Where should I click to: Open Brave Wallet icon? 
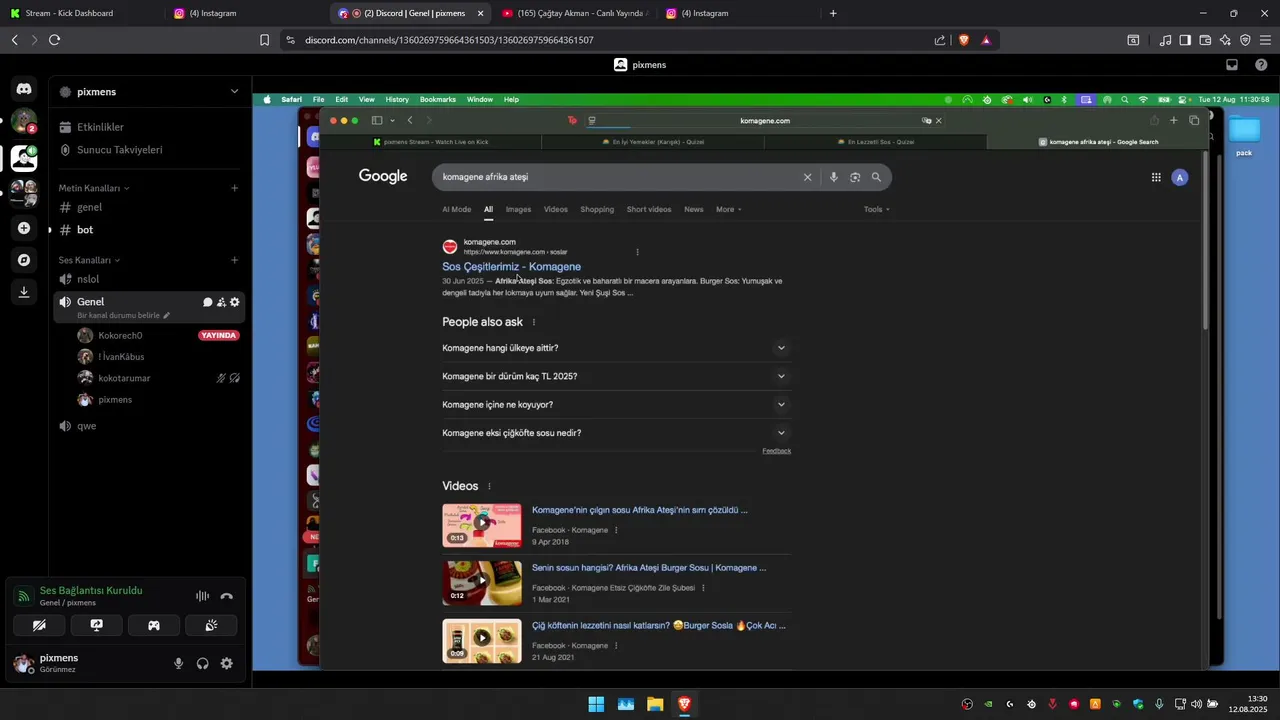[1205, 40]
